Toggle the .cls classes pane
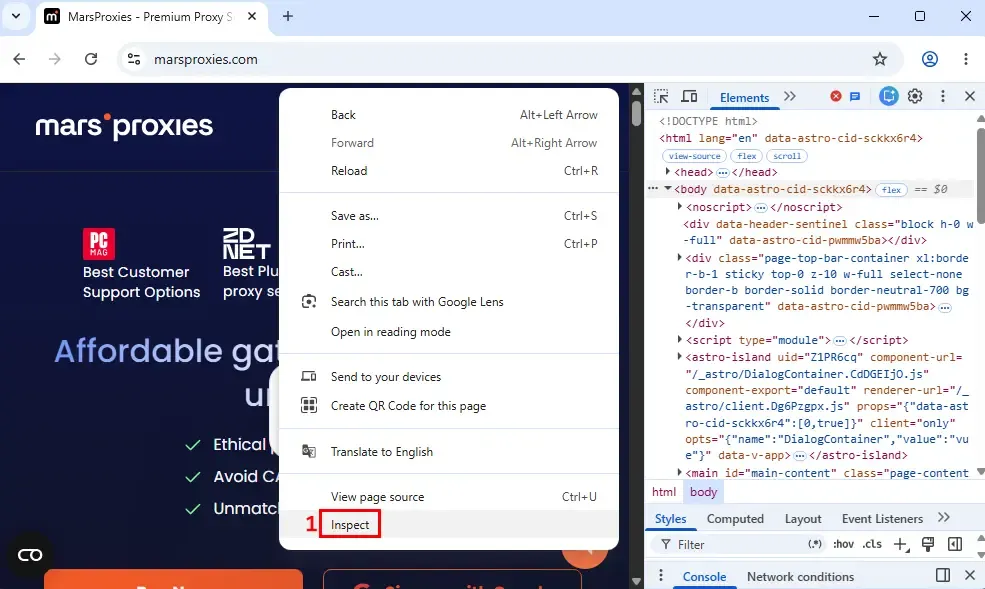Screen dimensions: 985x589 tap(872, 544)
